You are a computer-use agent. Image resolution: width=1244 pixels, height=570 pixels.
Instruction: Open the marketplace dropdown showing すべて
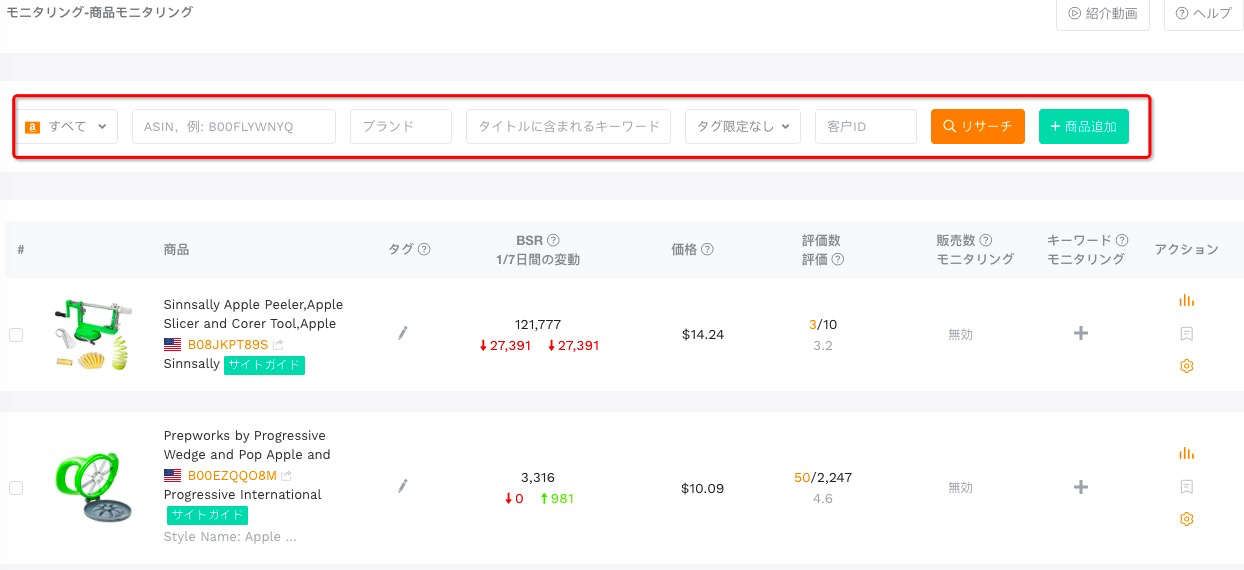coord(69,127)
